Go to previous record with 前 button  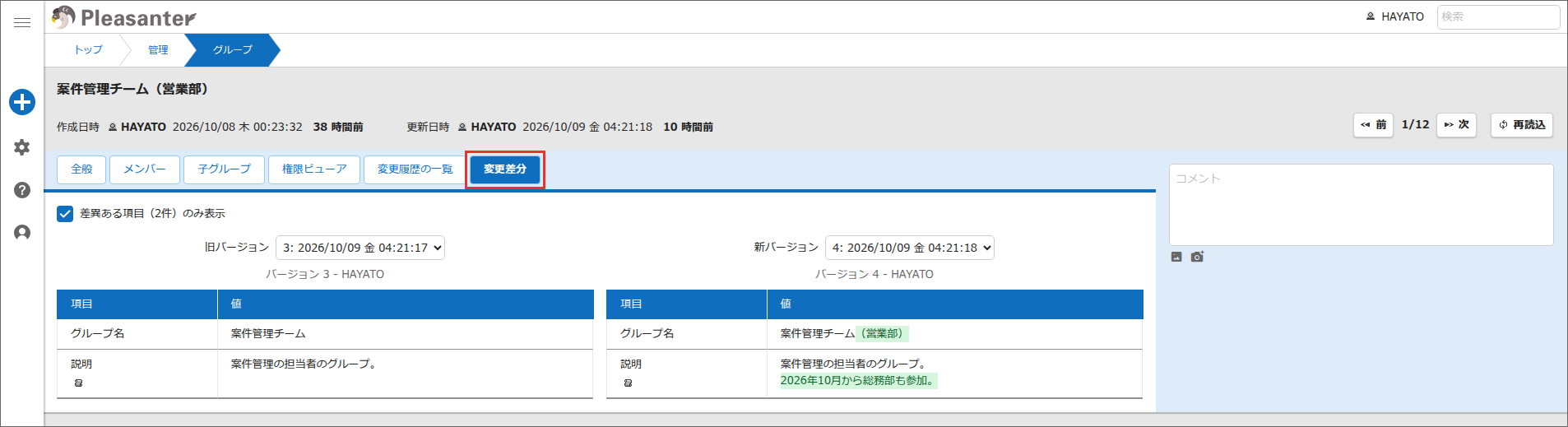tap(1373, 125)
